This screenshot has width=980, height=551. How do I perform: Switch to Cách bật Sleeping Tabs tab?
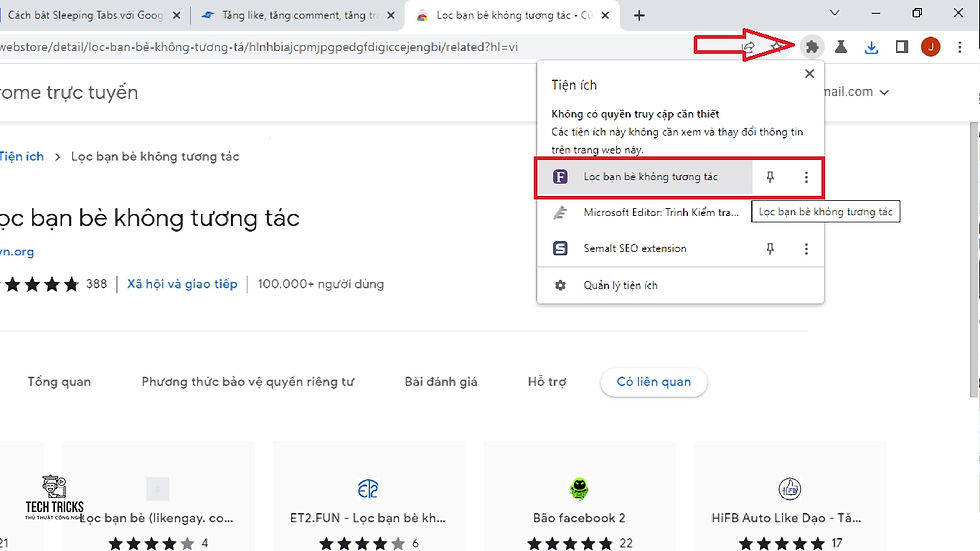[x=84, y=15]
